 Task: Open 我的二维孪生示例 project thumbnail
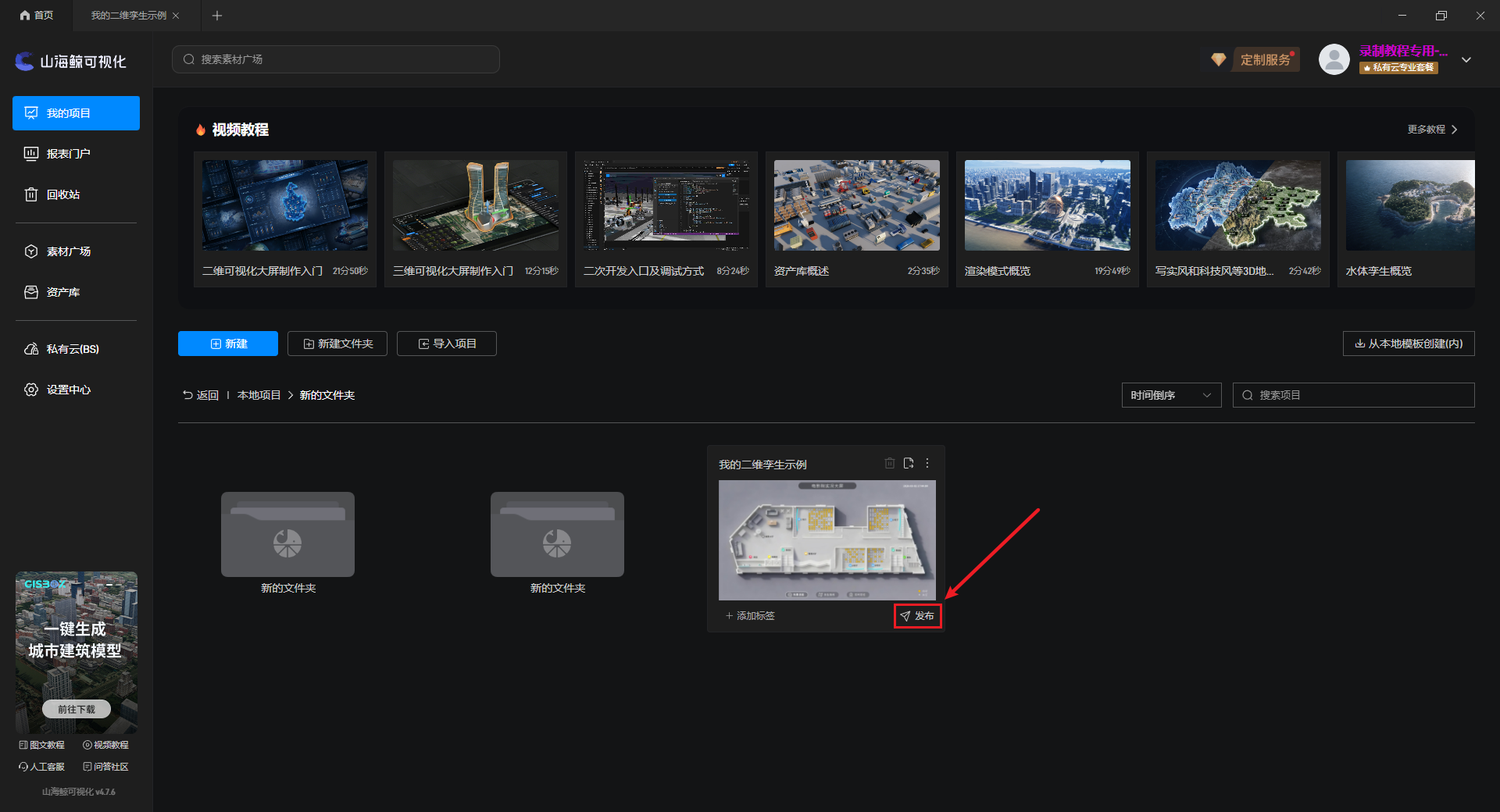(x=827, y=540)
